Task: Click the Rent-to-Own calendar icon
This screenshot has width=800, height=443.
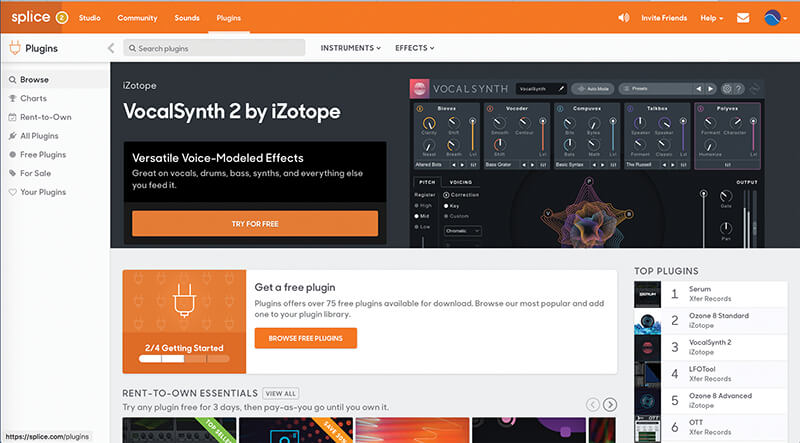Action: (13, 117)
